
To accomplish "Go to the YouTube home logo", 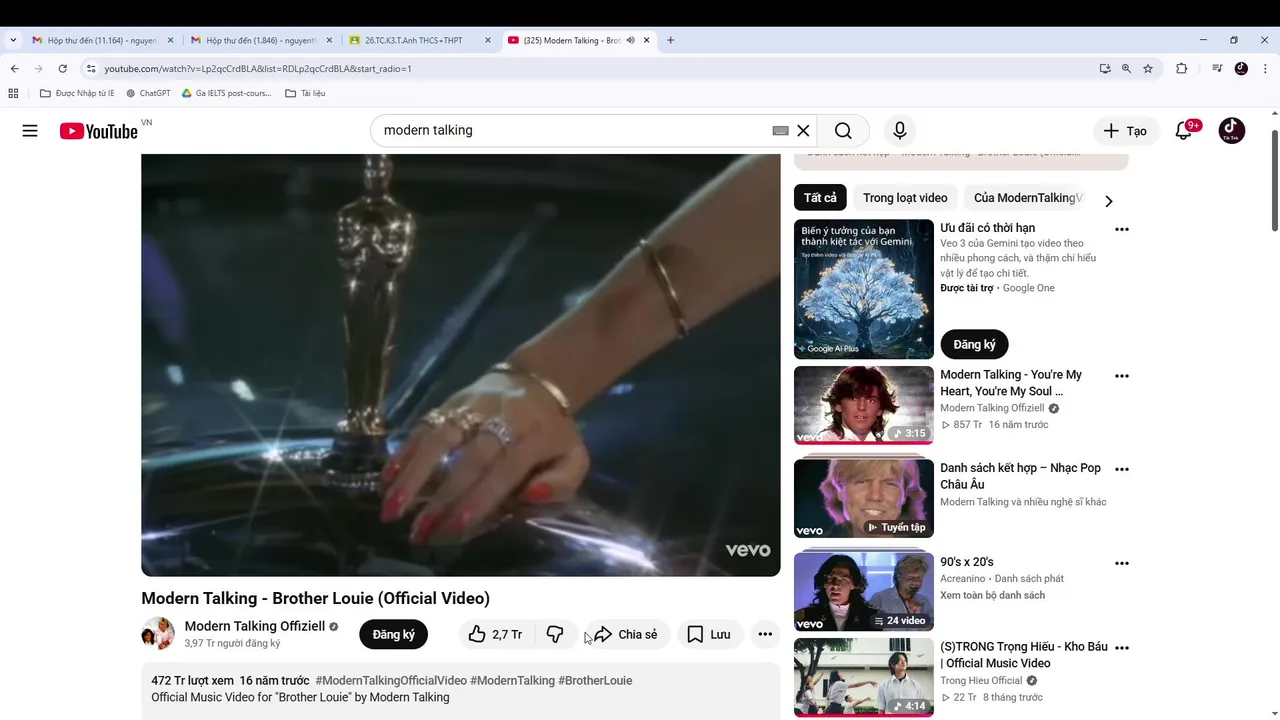I will click(x=98, y=131).
